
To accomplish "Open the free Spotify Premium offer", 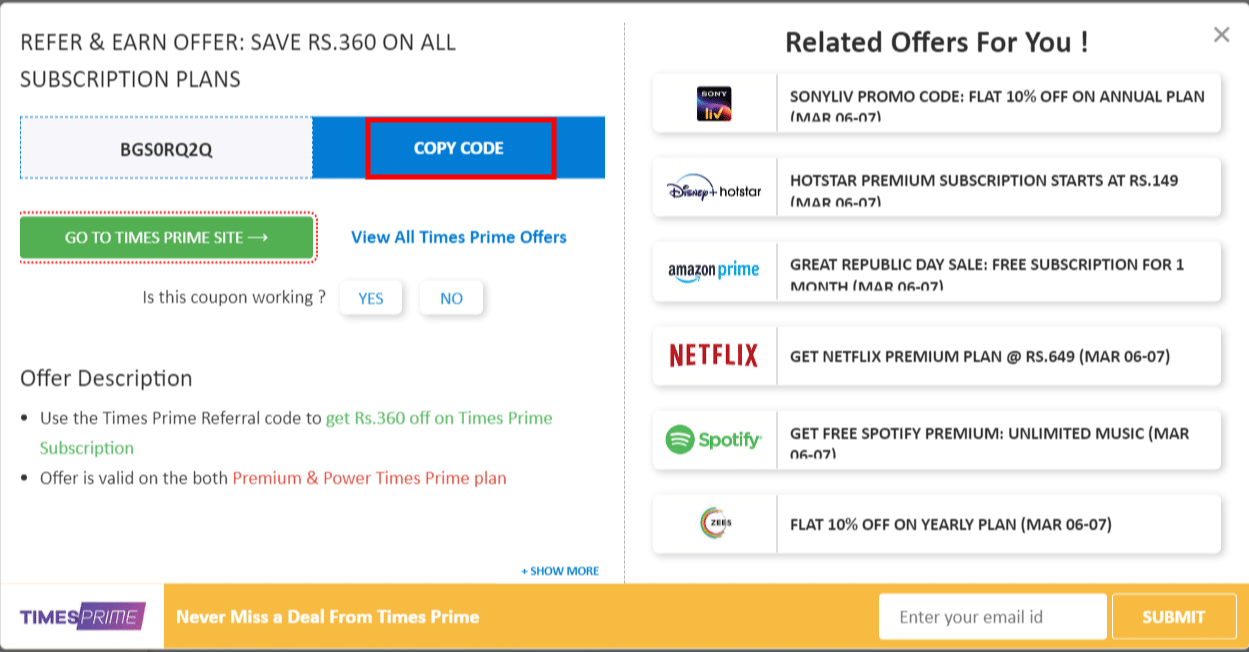I will (997, 440).
